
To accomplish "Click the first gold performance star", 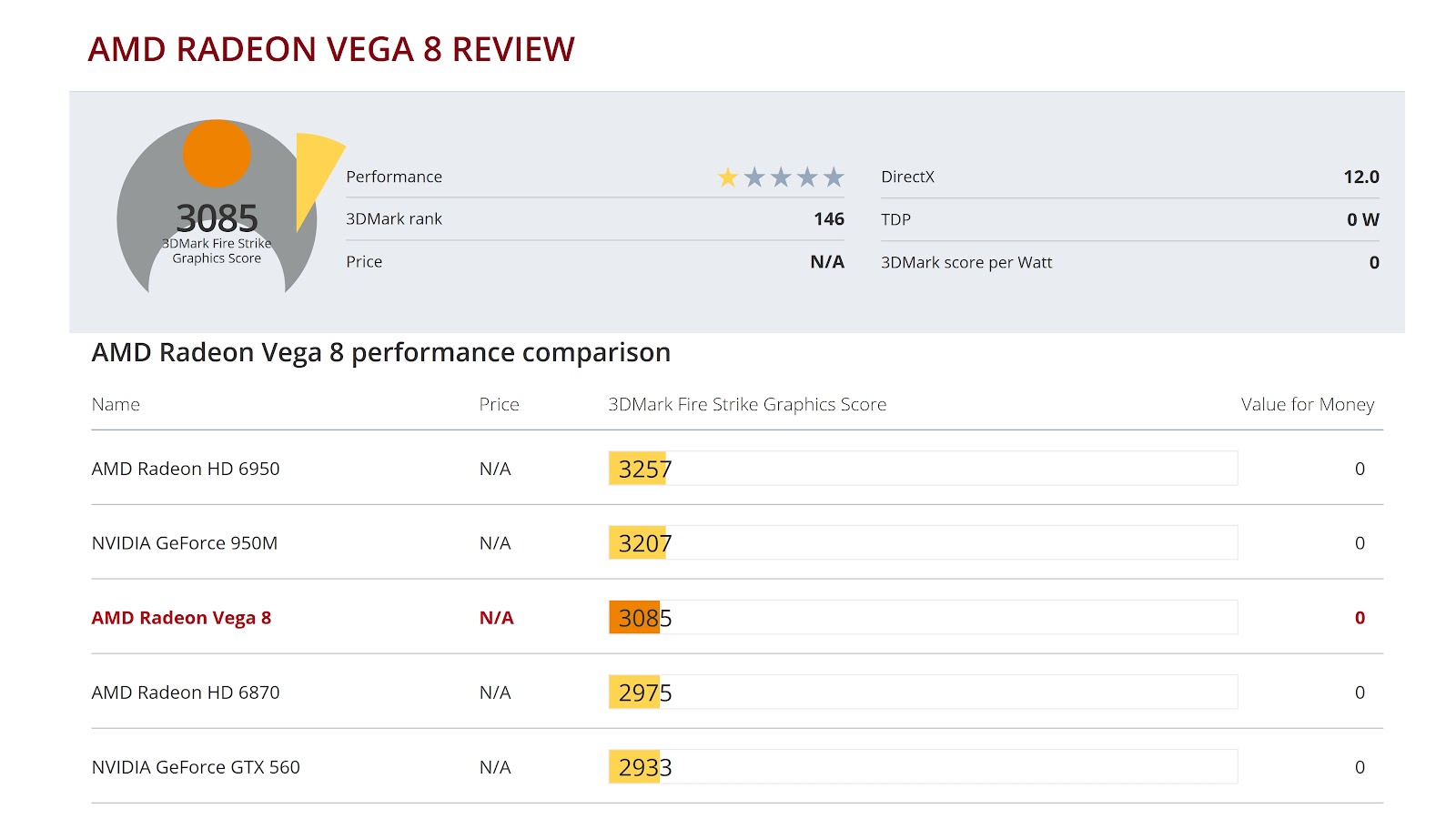I will [728, 177].
